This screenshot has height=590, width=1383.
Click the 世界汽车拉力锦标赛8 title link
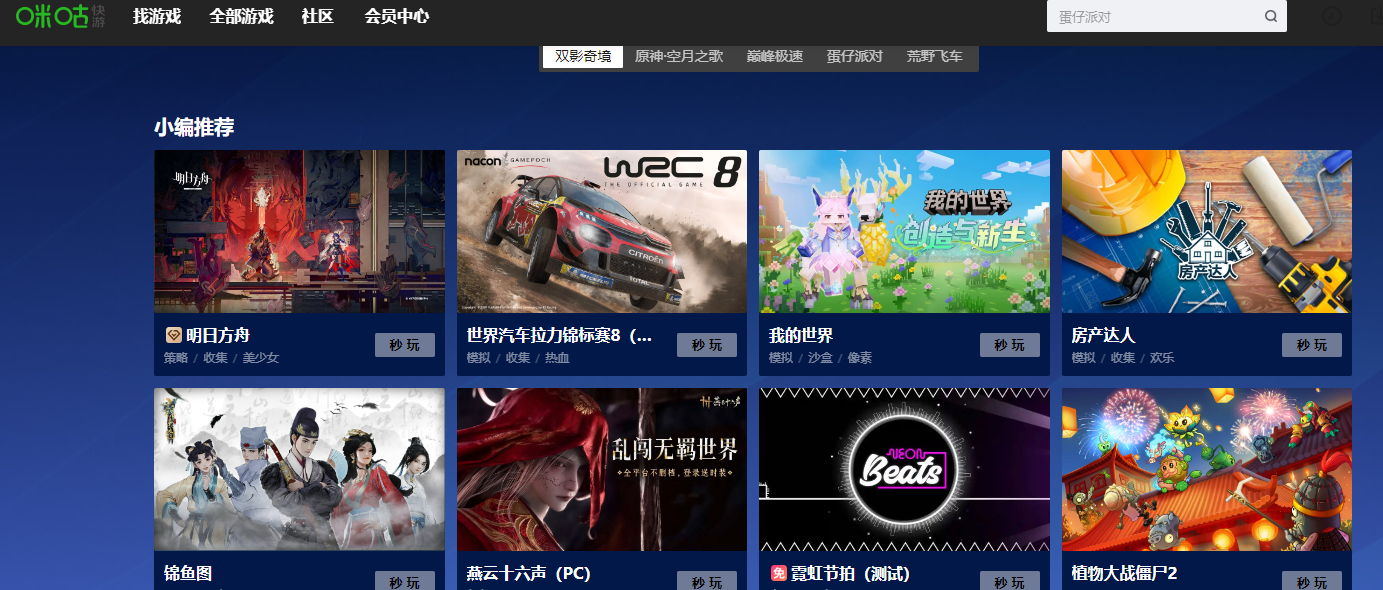[559, 336]
